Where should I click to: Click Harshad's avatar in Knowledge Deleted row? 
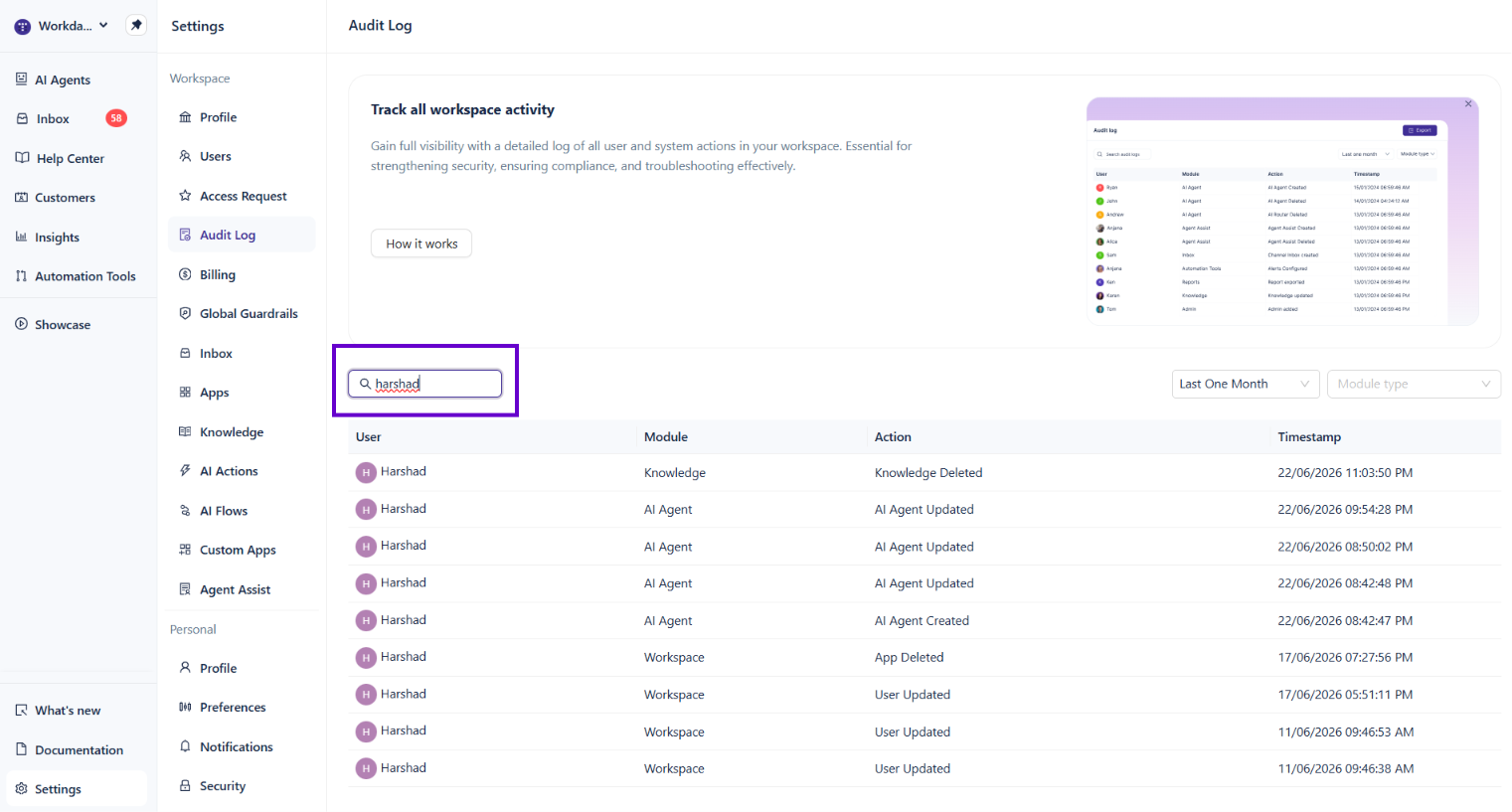click(x=366, y=472)
